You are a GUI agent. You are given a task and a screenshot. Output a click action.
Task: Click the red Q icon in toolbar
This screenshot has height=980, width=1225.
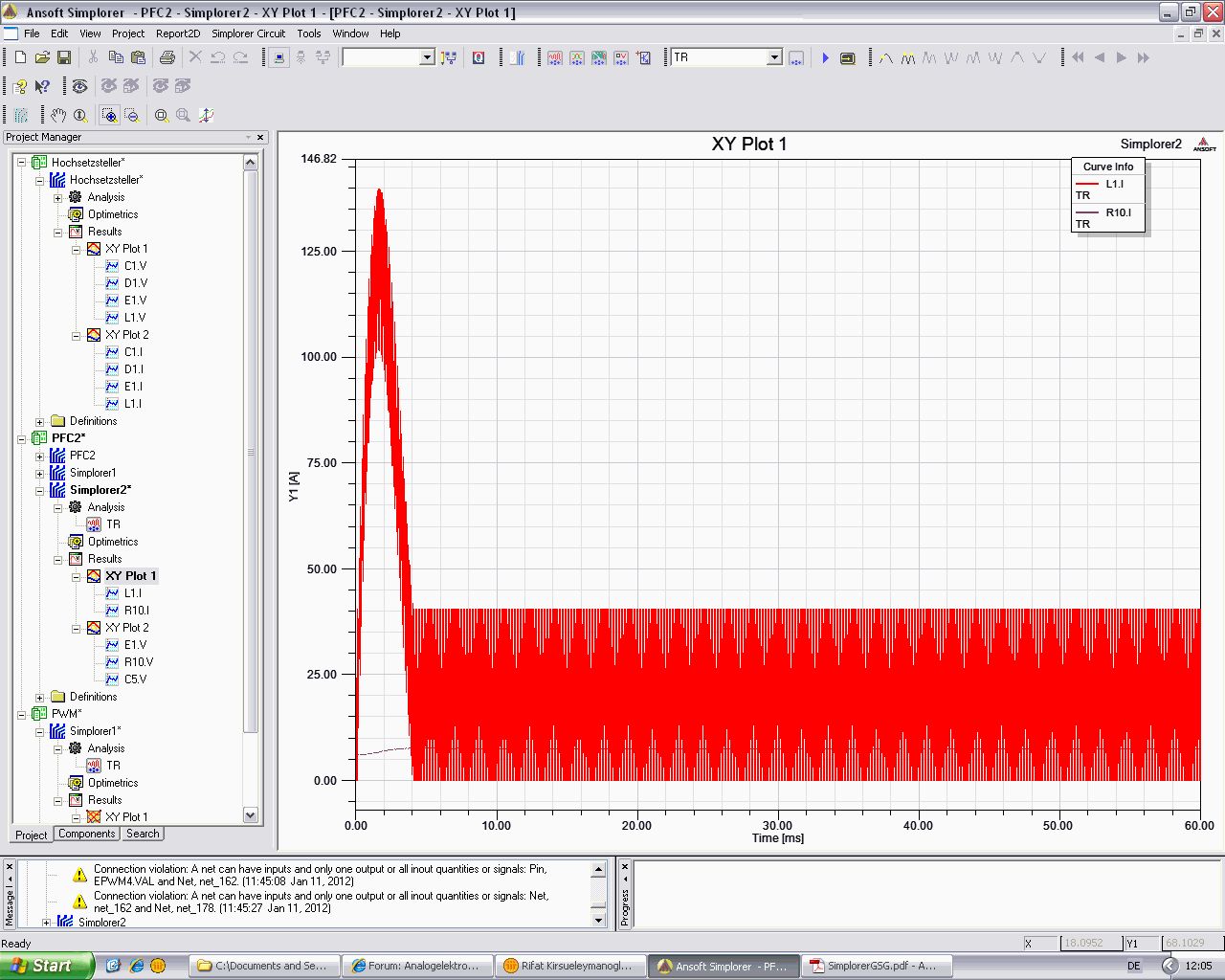click(479, 57)
